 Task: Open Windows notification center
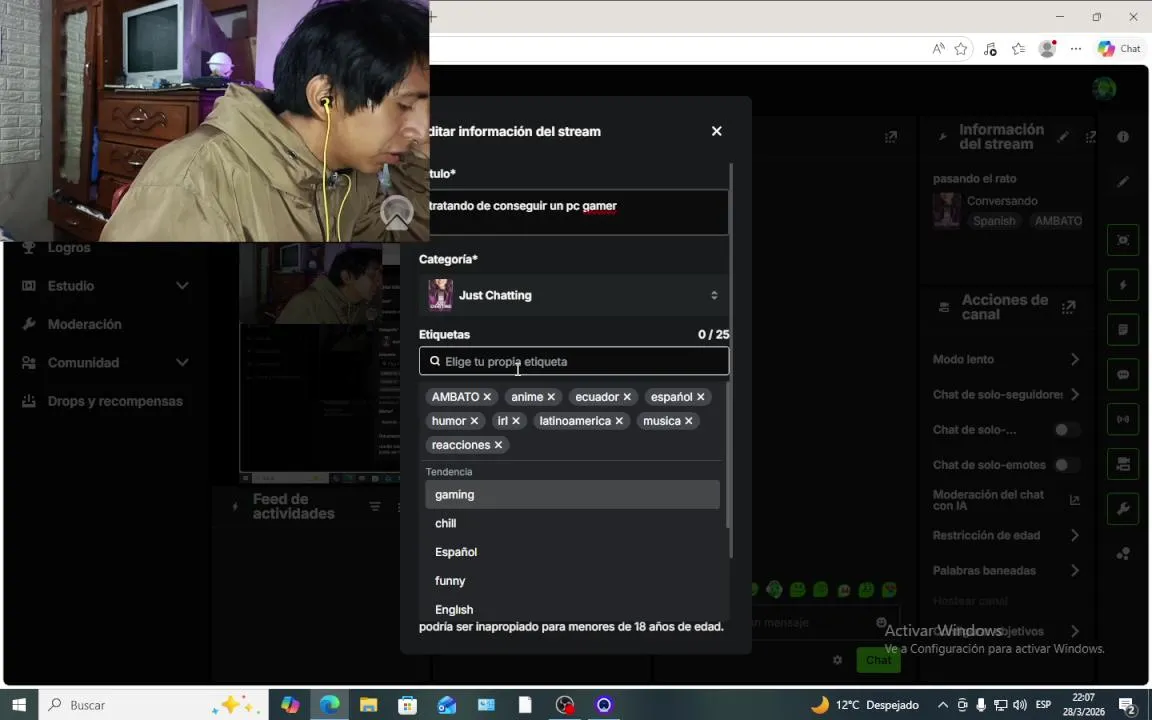coord(1128,705)
